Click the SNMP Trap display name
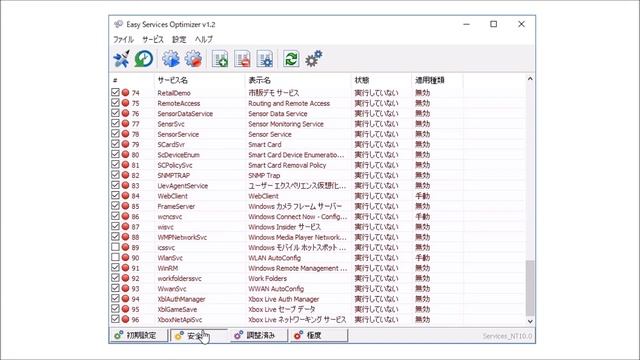Screen dimensions: 640x360 click(x=264, y=175)
